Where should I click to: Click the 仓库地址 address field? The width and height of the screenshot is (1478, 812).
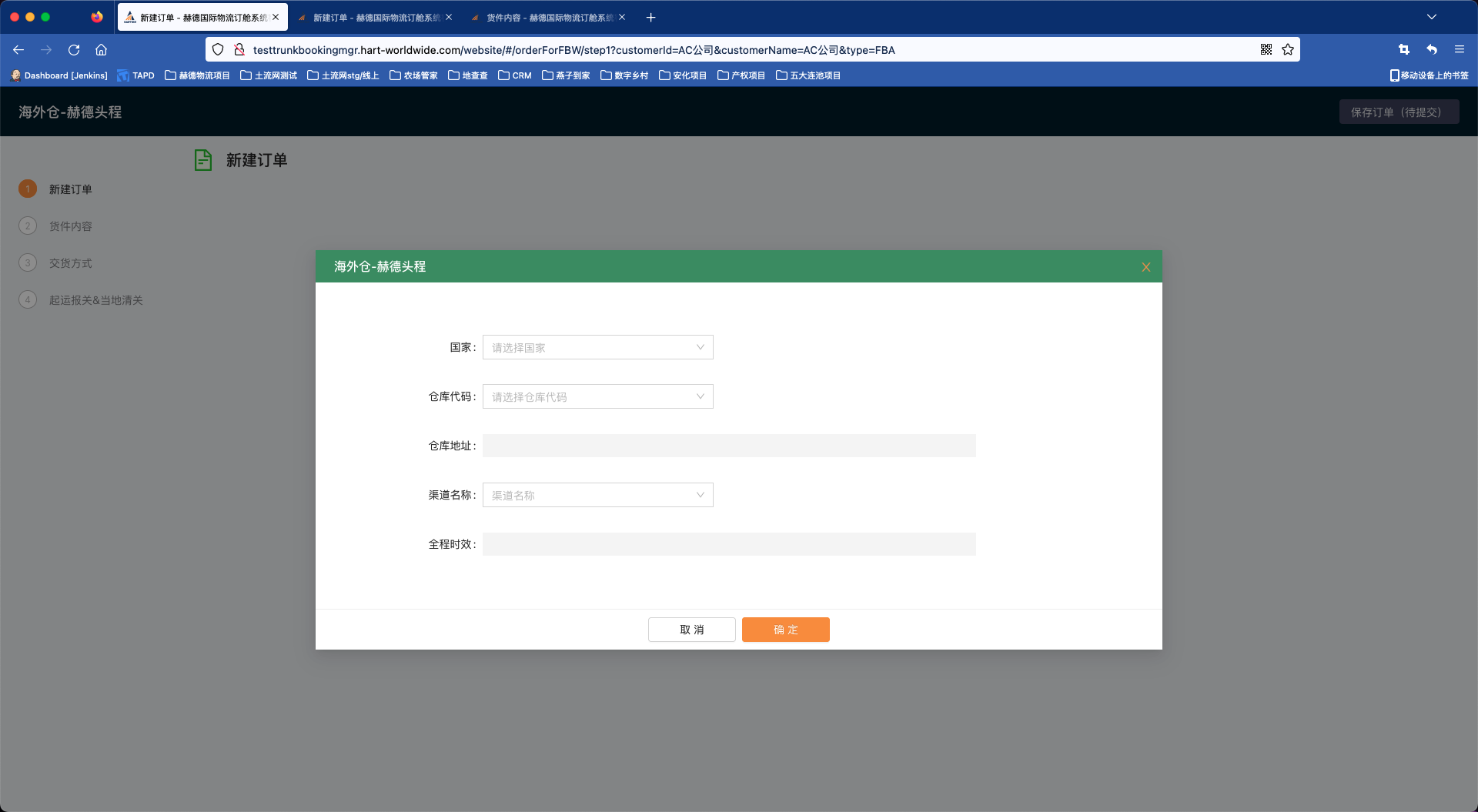[728, 446]
